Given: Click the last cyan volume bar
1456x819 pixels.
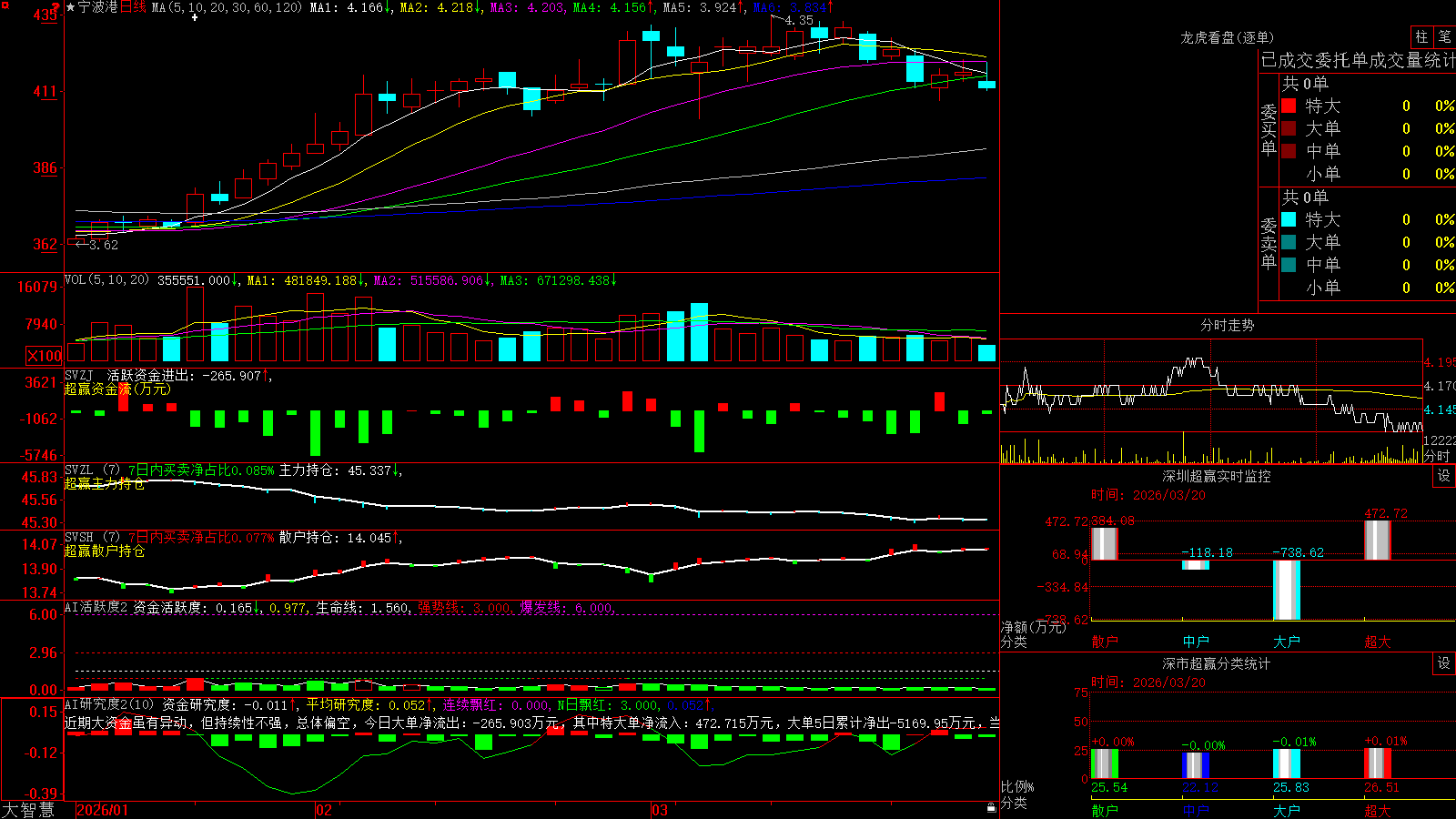Looking at the screenshot, I should point(986,353).
